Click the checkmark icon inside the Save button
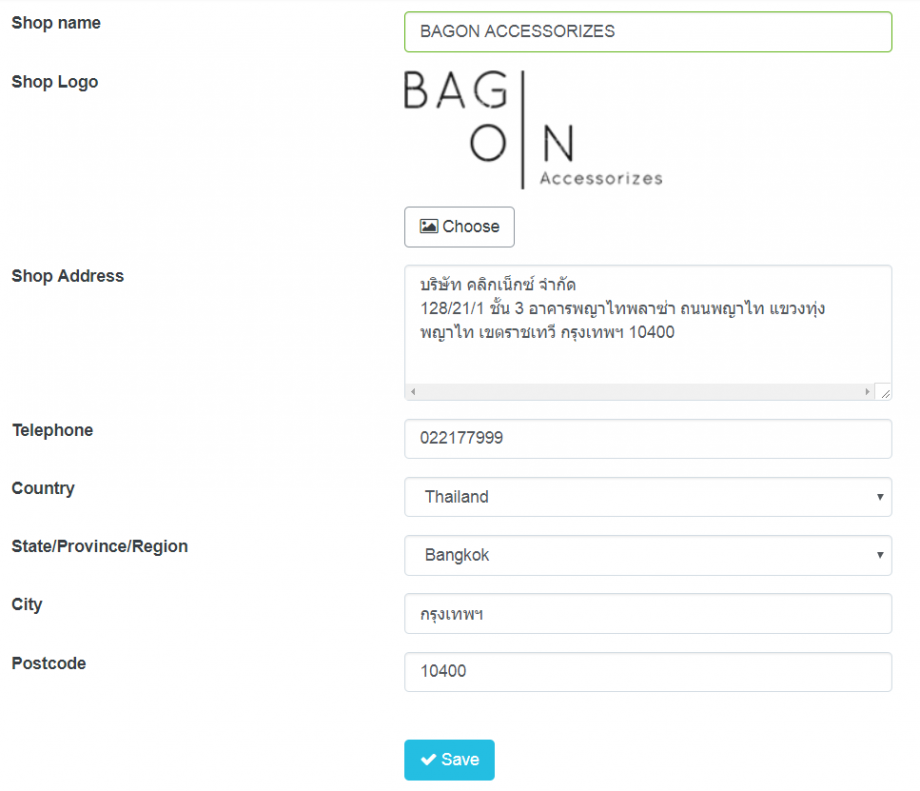Viewport: 920px width, 791px height. pyautogui.click(x=428, y=760)
